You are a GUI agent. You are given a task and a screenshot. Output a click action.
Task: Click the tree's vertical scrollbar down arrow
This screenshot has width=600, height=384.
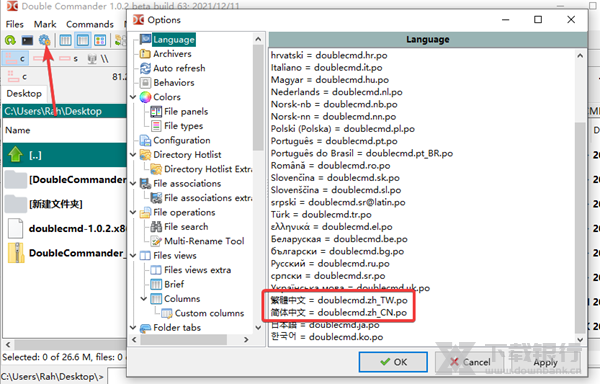[x=258, y=328]
